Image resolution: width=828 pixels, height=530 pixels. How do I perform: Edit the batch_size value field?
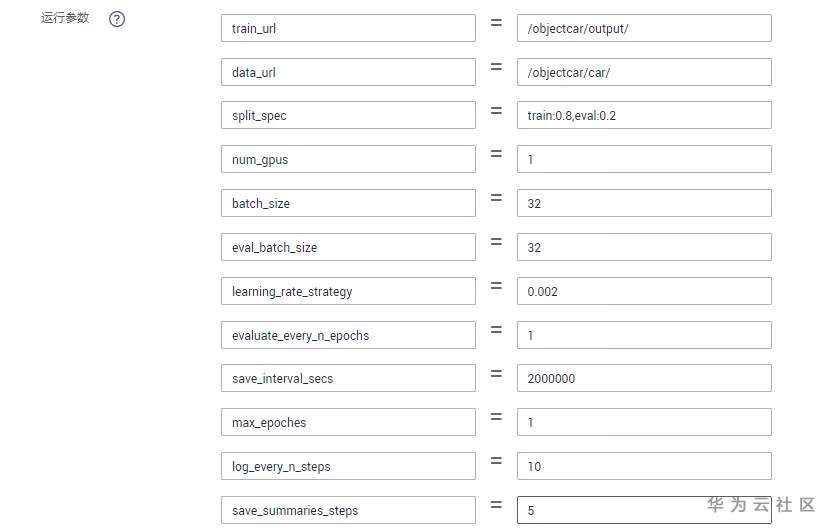644,203
